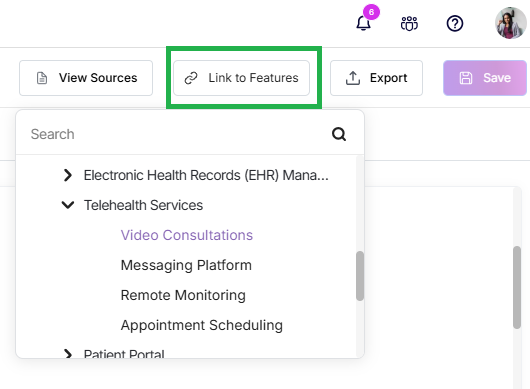Select Video Consultations feature
The height and width of the screenshot is (389, 530).
[x=187, y=235]
